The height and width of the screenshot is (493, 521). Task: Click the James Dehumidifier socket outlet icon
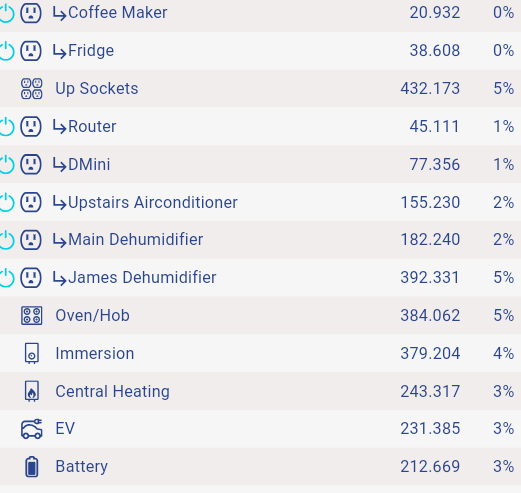point(31,277)
